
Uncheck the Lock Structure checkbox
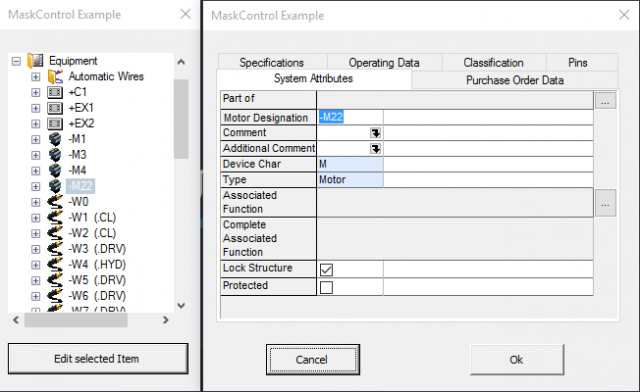pos(327,270)
